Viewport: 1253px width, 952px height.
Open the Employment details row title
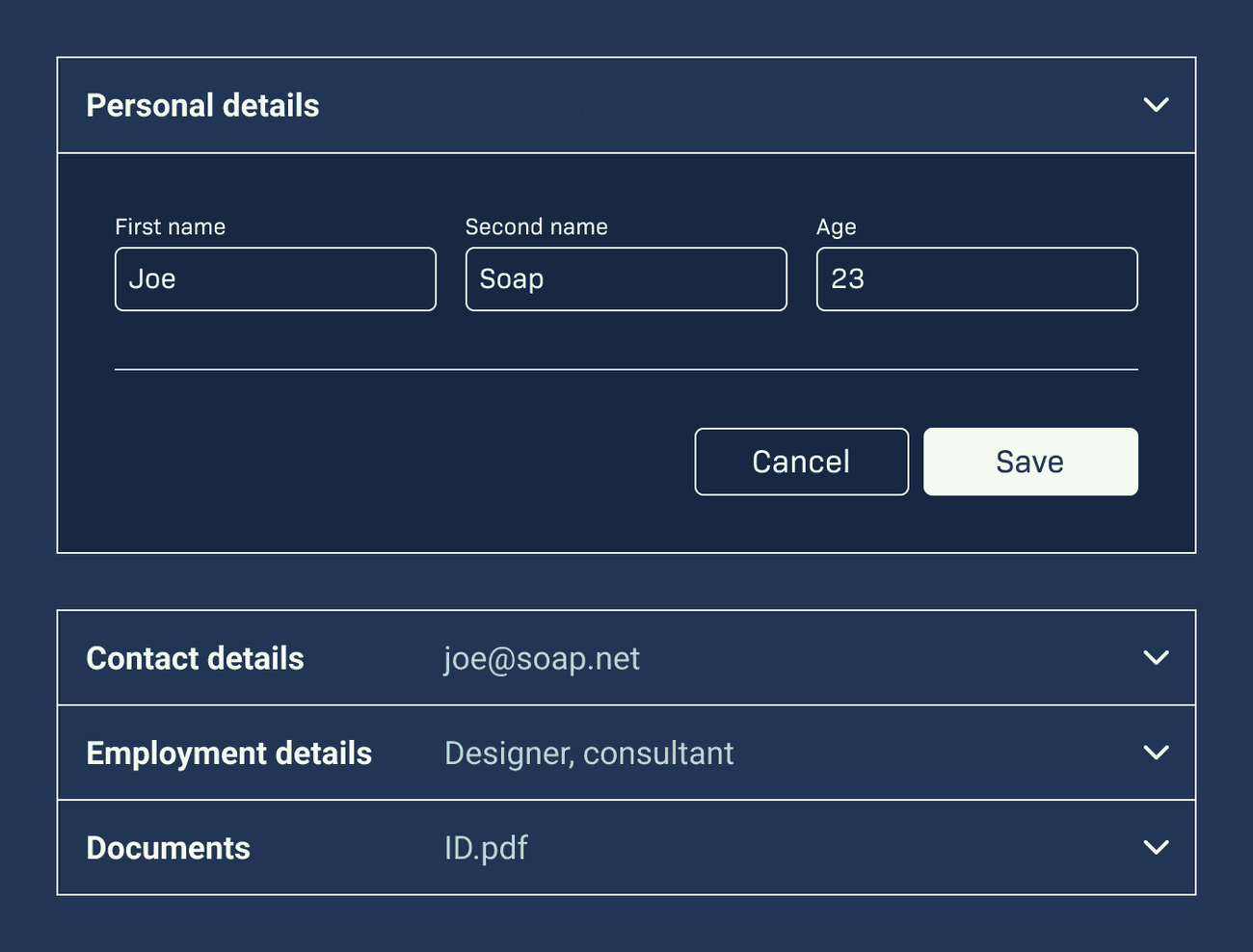coord(228,754)
